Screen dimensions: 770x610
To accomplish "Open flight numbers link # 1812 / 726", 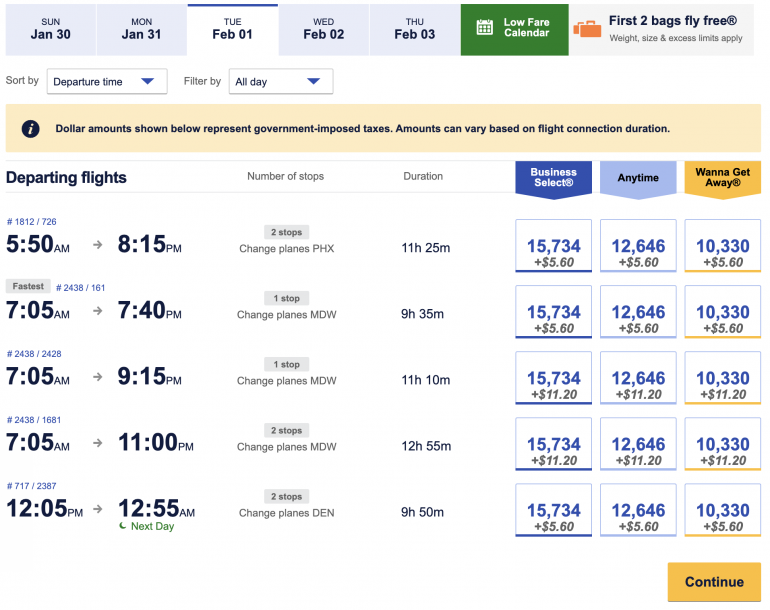I will pyautogui.click(x=31, y=221).
